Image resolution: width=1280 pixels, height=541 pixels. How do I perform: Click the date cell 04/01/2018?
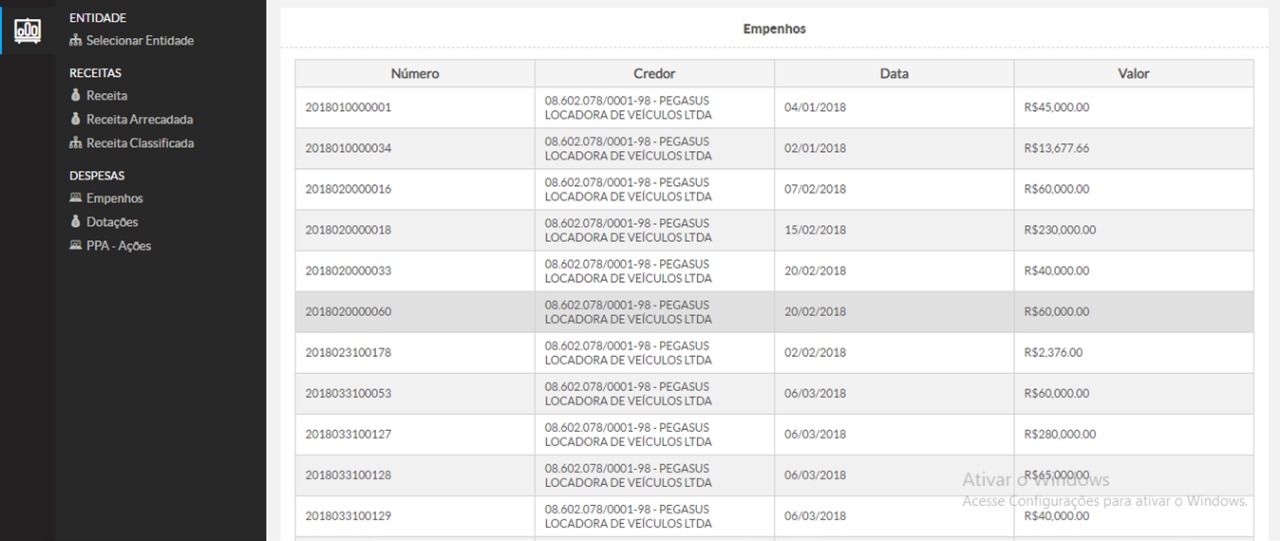click(815, 108)
